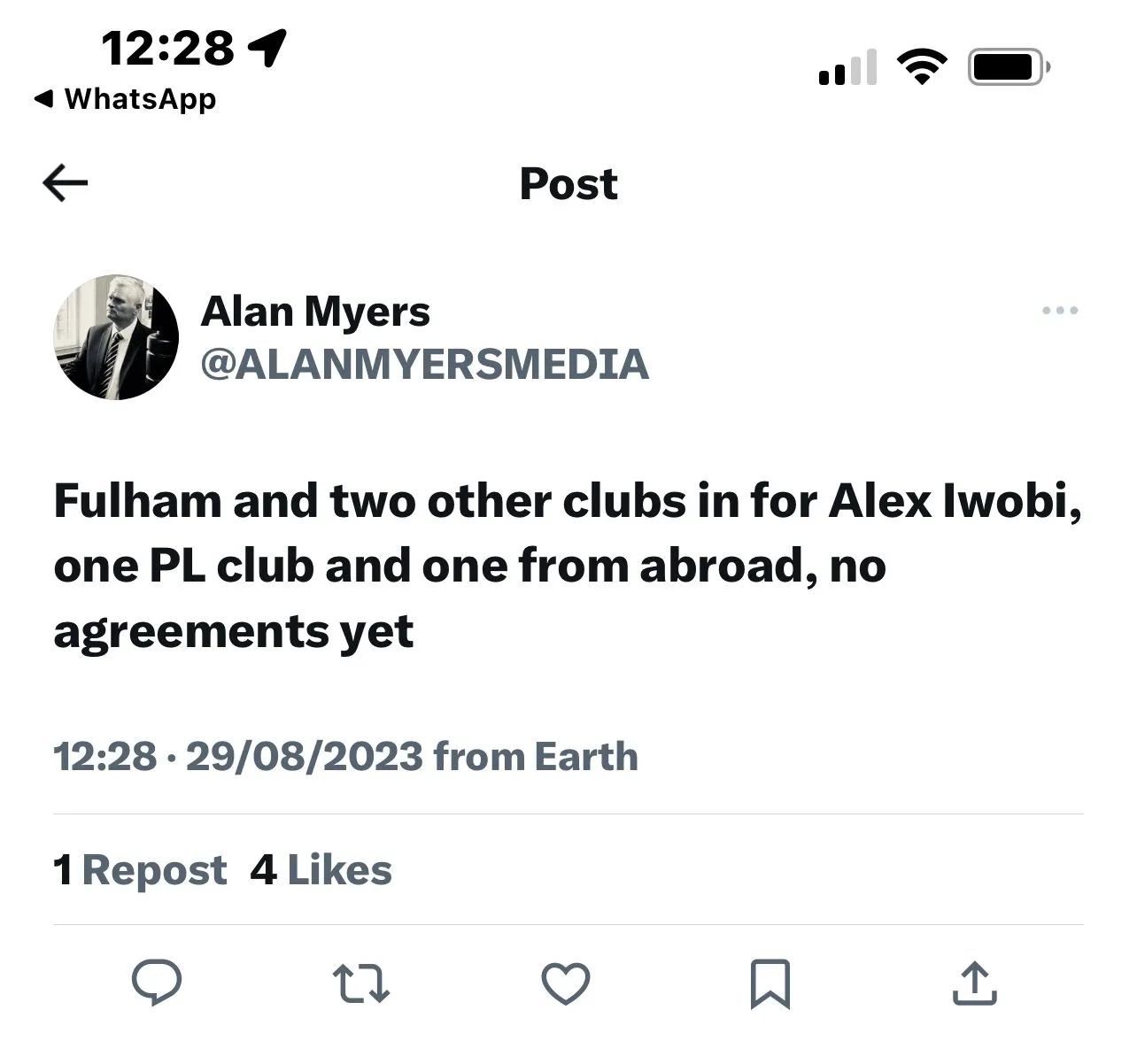Tap the Wi-Fi status icon

pos(922,67)
